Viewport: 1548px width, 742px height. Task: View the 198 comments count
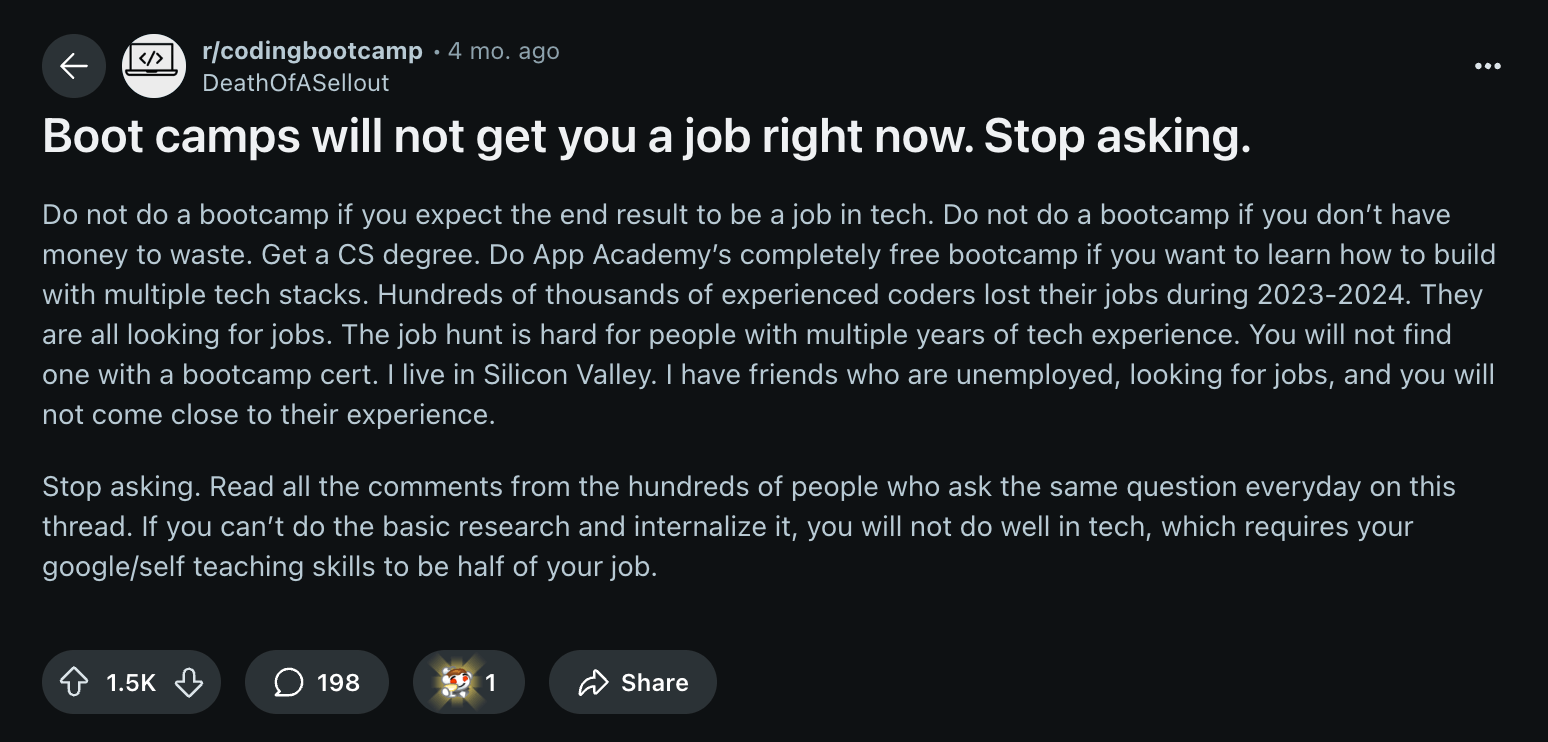point(338,682)
